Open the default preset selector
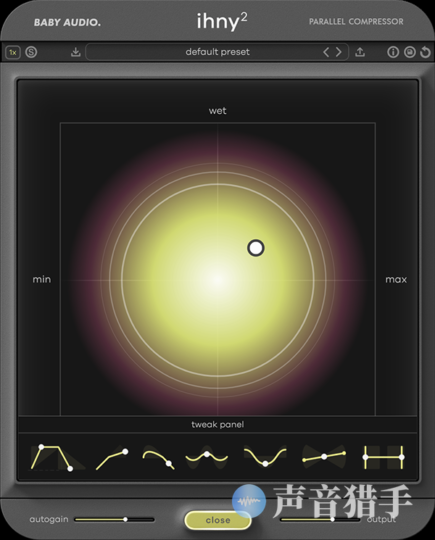This screenshot has height=540, width=435. click(x=217, y=52)
